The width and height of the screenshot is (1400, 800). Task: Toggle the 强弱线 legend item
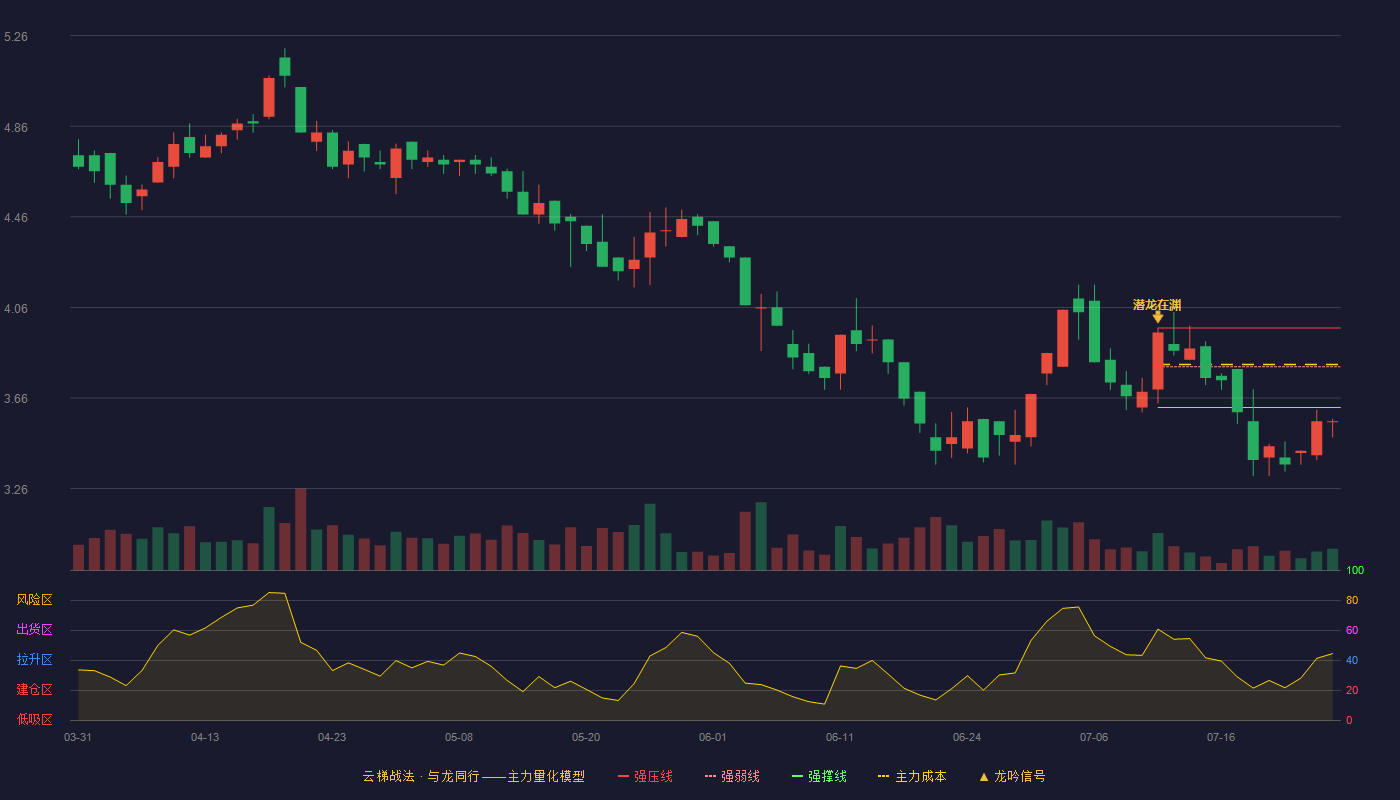[732, 776]
